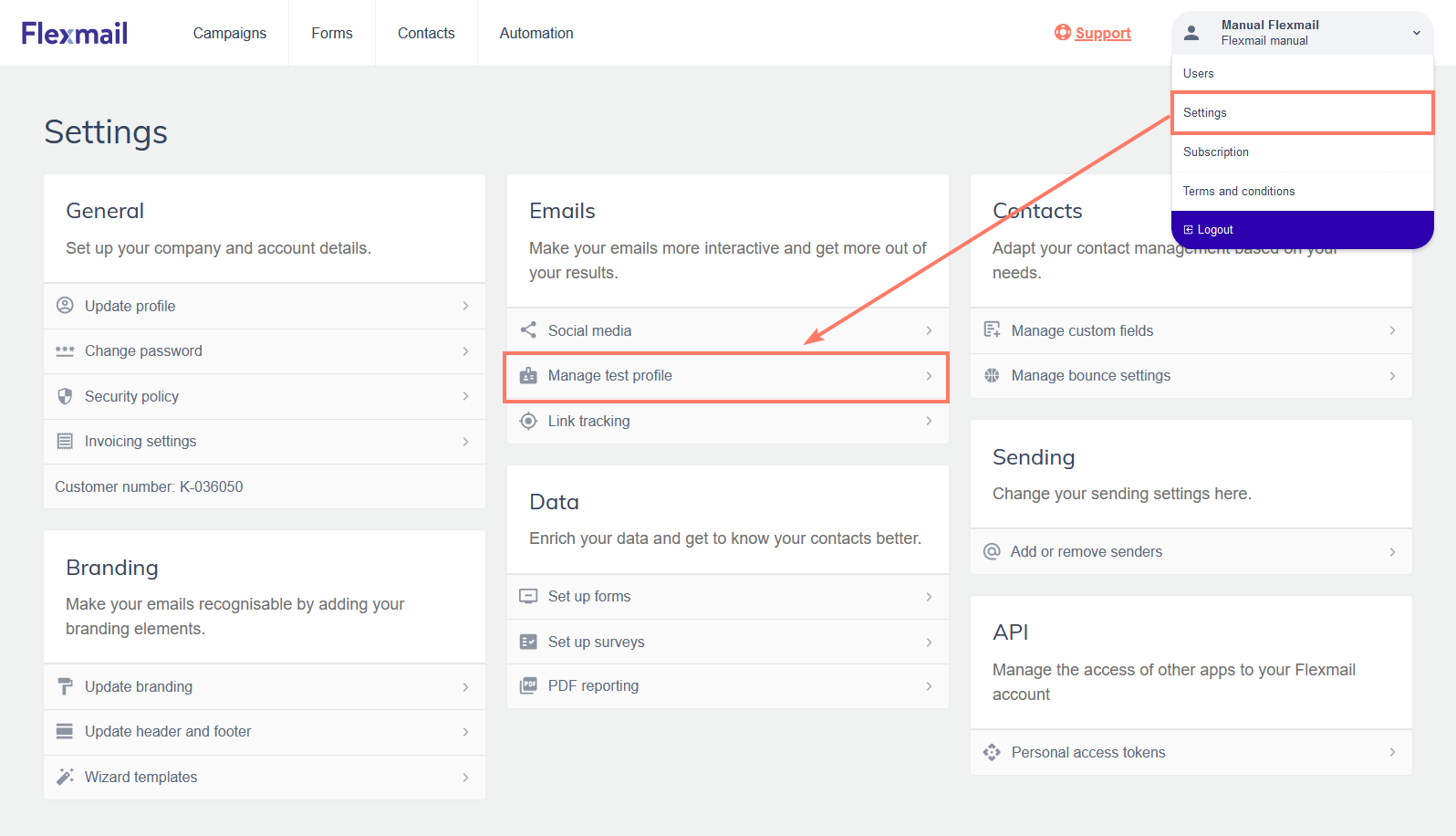Click the chevron on Security policy row
The height and width of the screenshot is (836, 1456).
coord(465,396)
